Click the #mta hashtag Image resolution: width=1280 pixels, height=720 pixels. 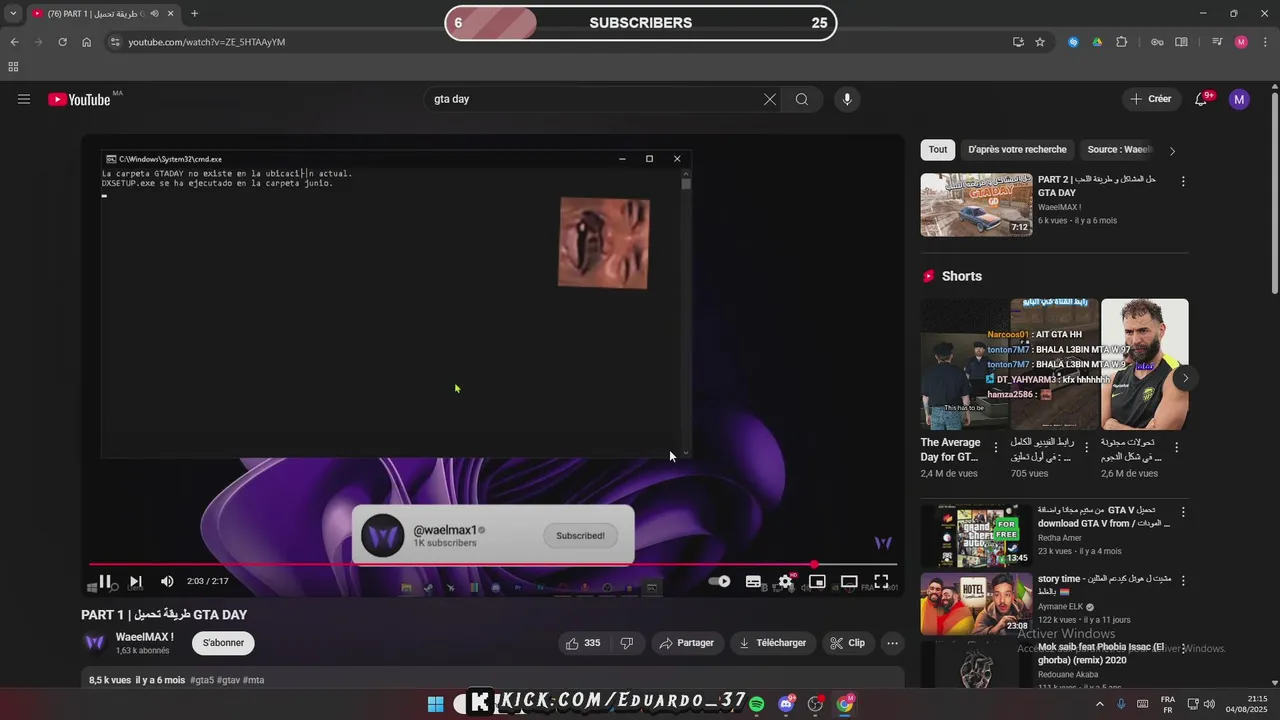point(254,680)
